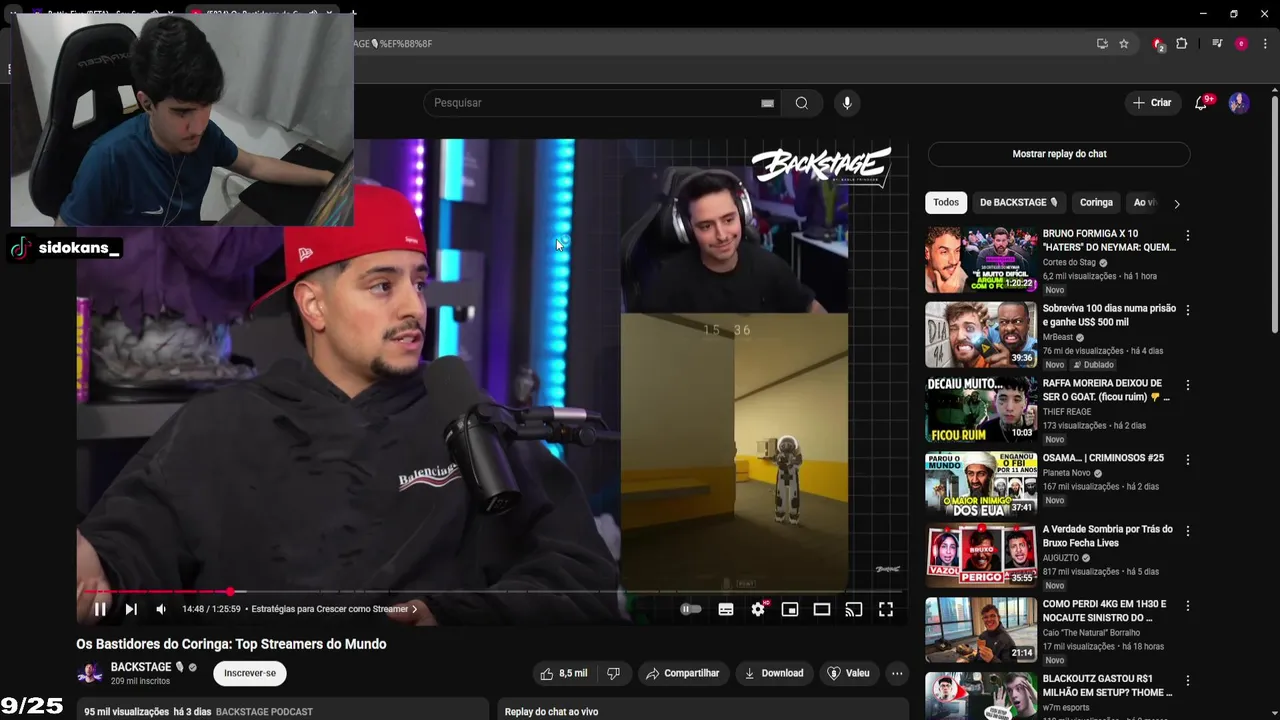The width and height of the screenshot is (1280, 720).
Task: Open the BACKSTAGE channel name link
Action: pos(140,667)
